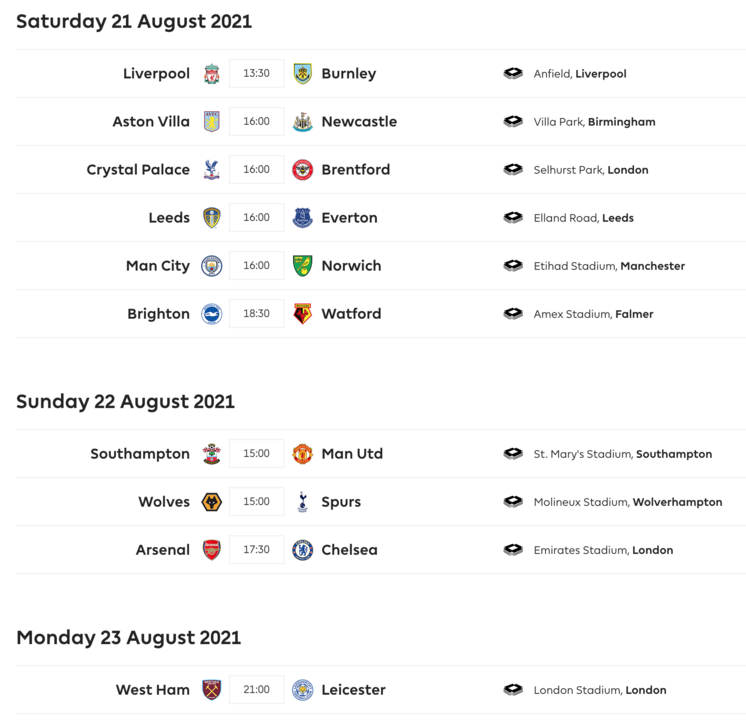The width and height of the screenshot is (746, 720).
Task: Click the Molineux Stadium, Wolverhampton venue
Action: [627, 502]
